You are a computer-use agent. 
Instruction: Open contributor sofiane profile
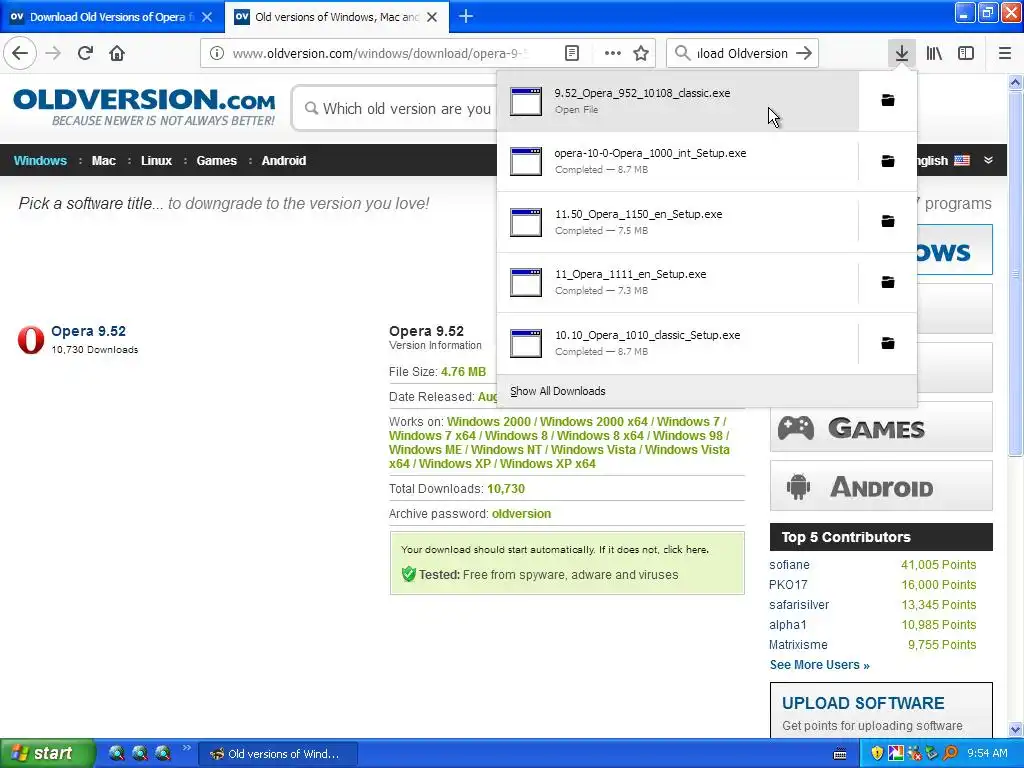(789, 565)
